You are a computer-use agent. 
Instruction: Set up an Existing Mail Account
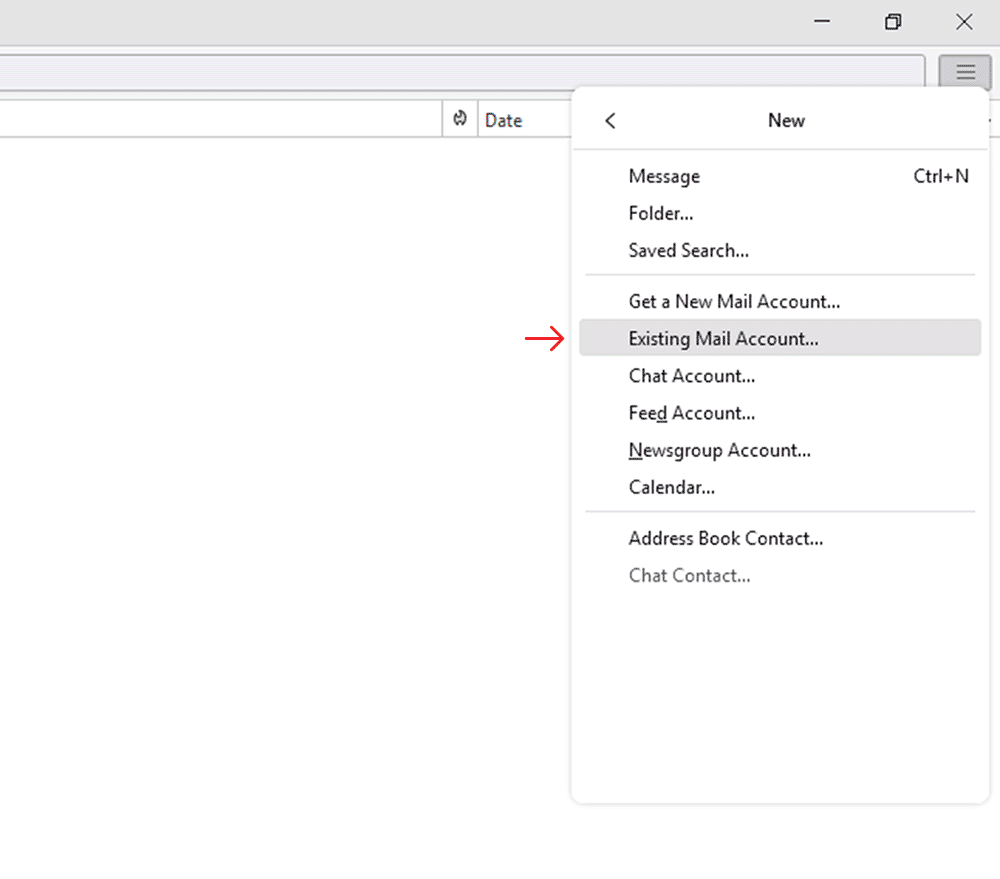click(723, 338)
